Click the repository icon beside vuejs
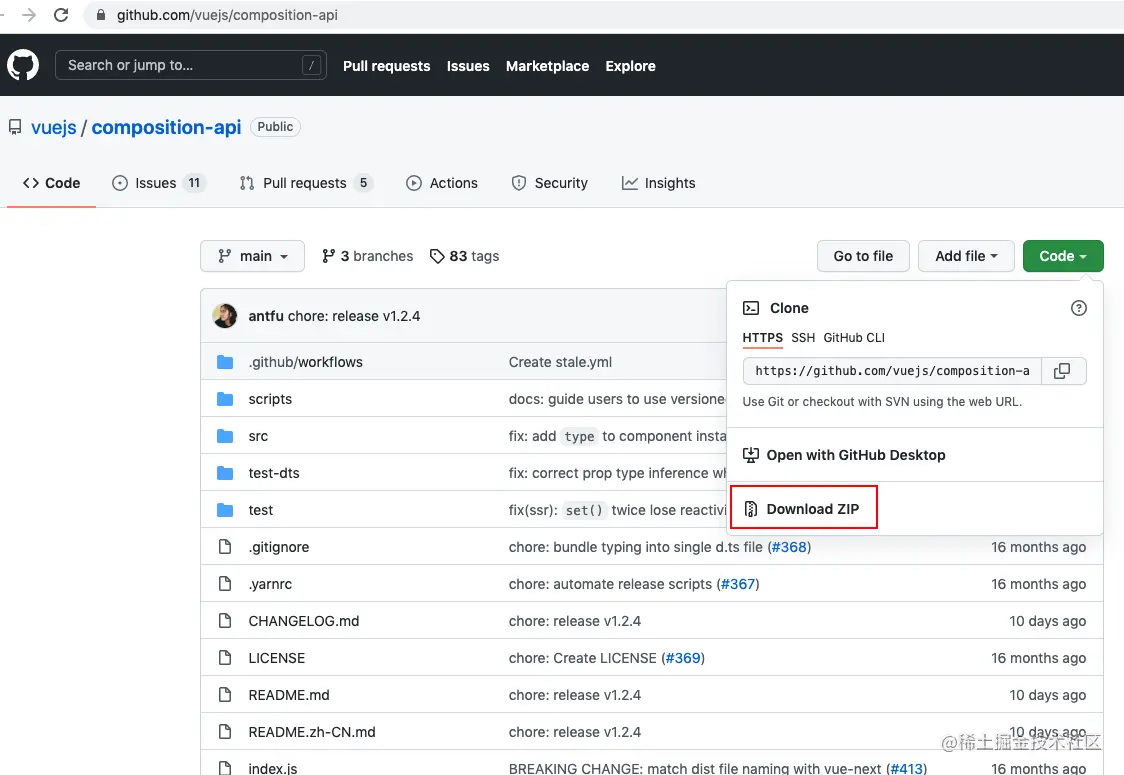Screen dimensions: 1124x775 tap(15, 127)
